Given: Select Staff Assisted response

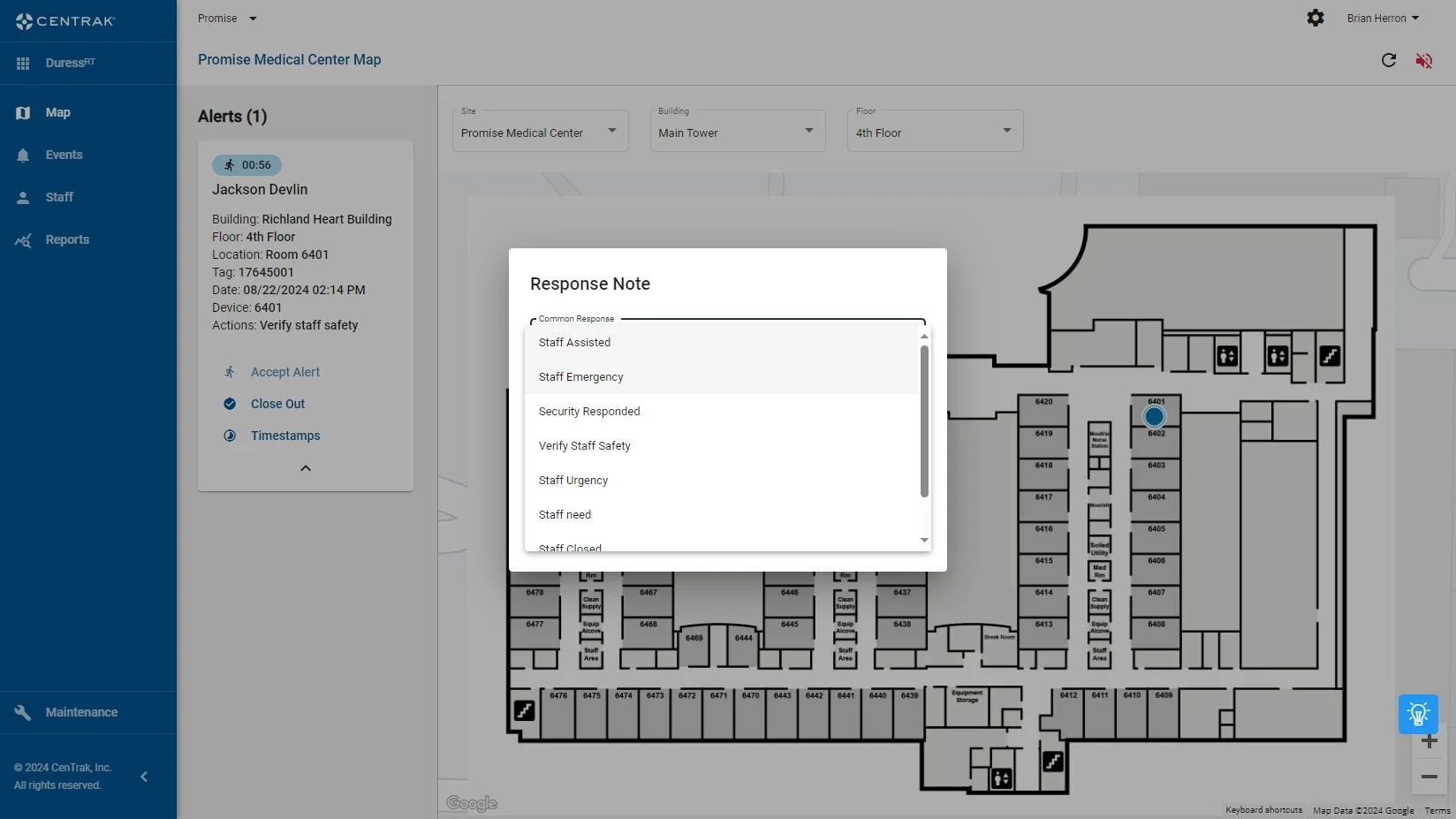Looking at the screenshot, I should click(x=722, y=343).
